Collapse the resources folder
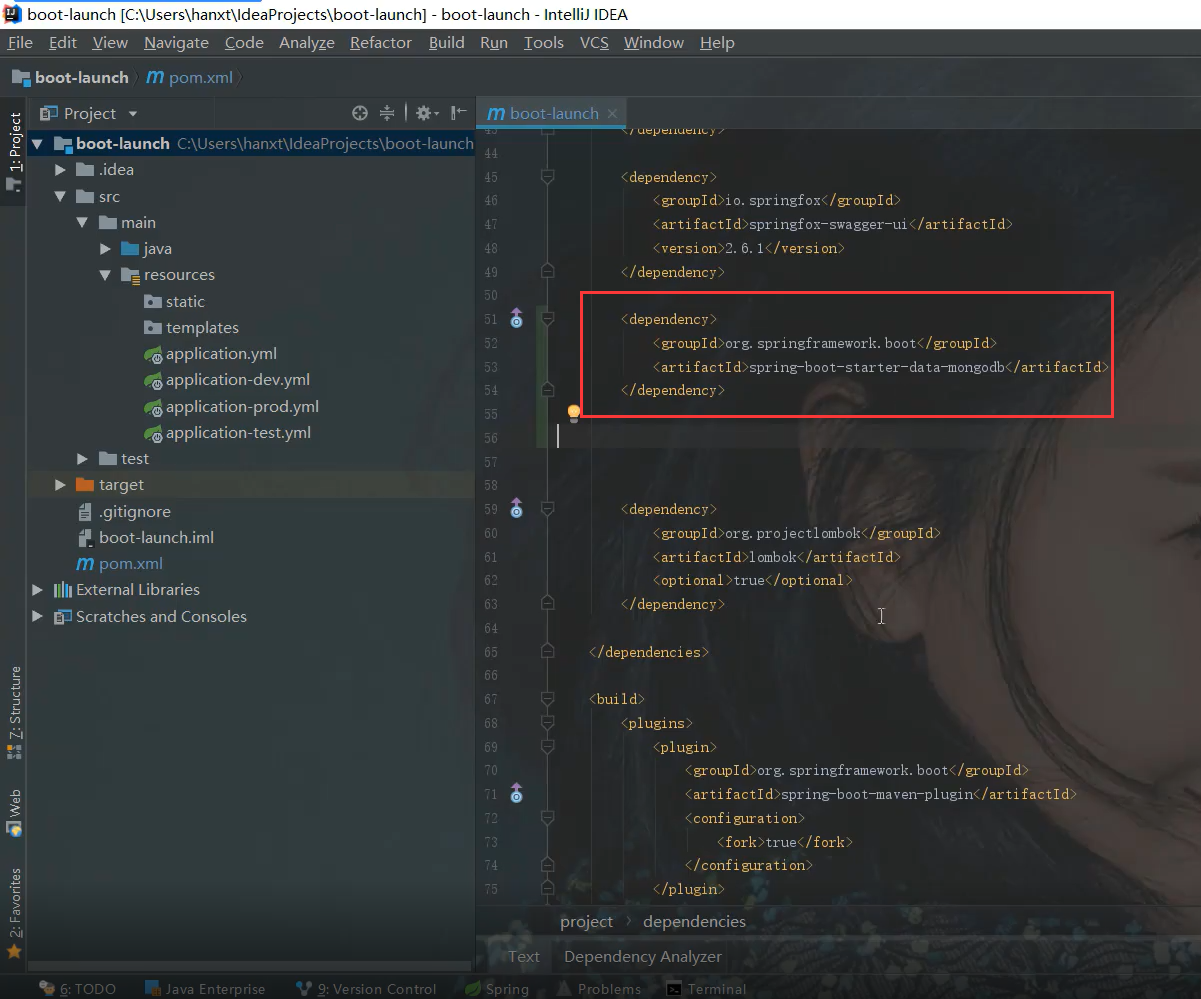The height and width of the screenshot is (999, 1201). tap(105, 275)
